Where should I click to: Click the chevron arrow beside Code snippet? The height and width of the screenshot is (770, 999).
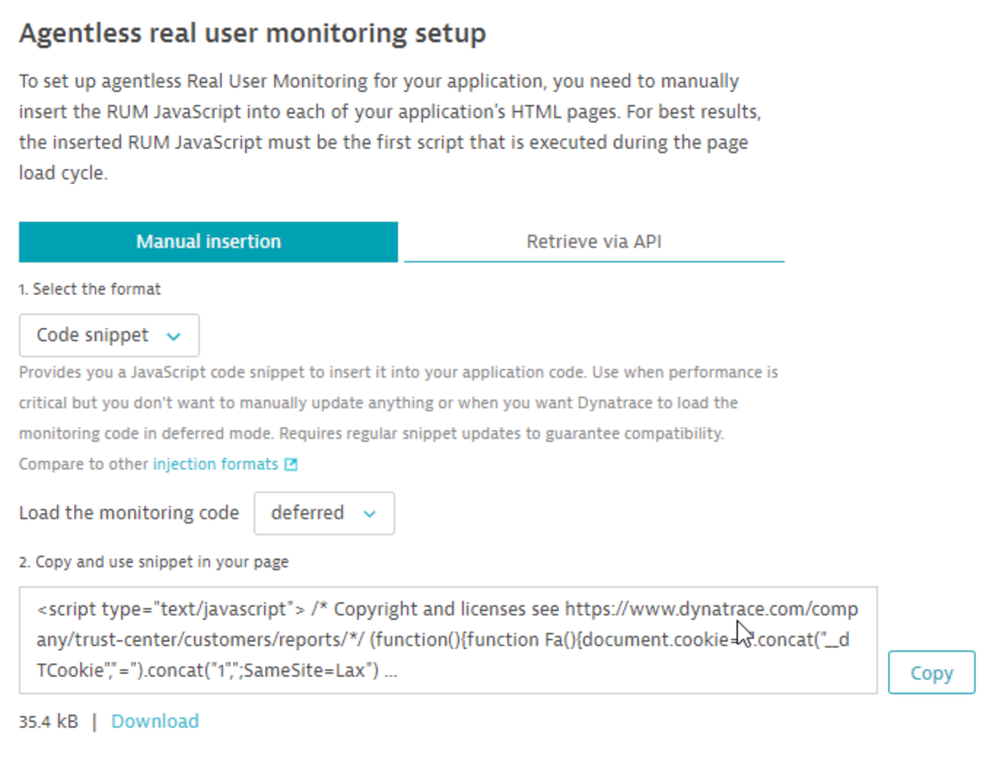174,336
